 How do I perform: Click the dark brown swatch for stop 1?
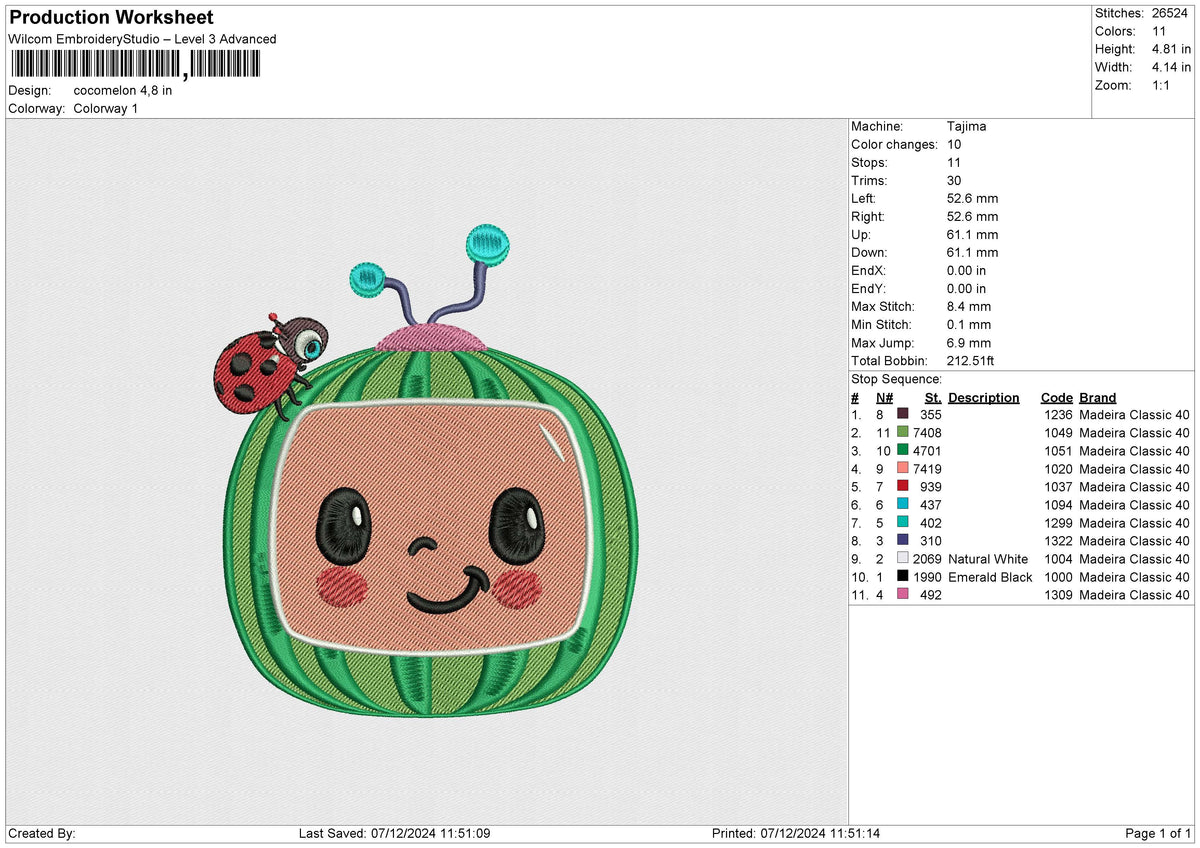(x=903, y=414)
